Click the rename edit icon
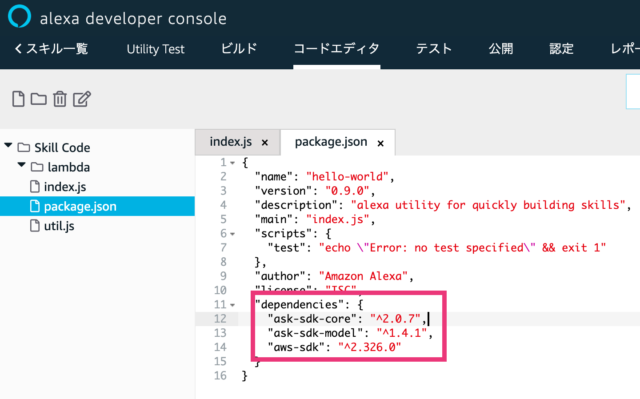 coord(82,99)
